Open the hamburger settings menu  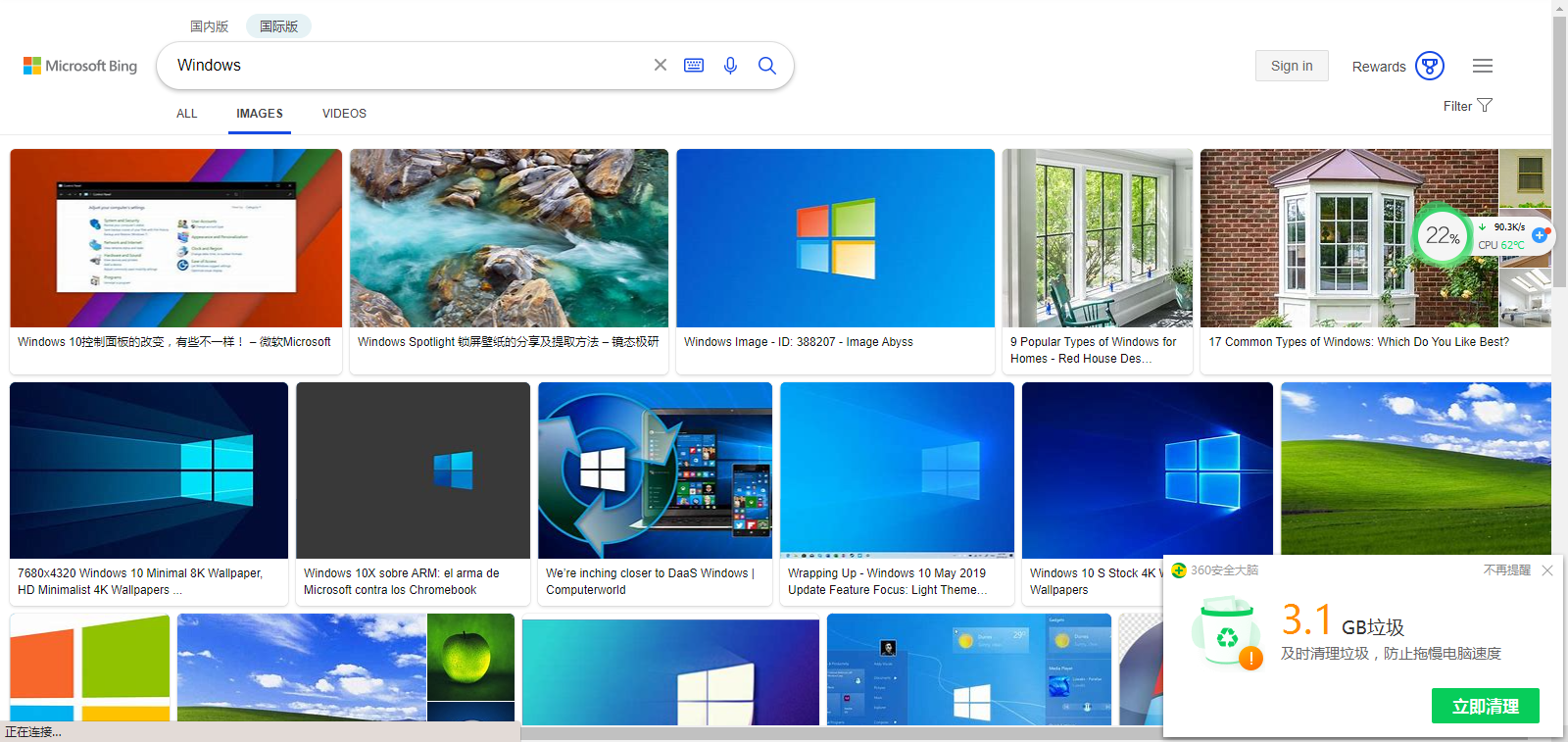click(x=1483, y=66)
